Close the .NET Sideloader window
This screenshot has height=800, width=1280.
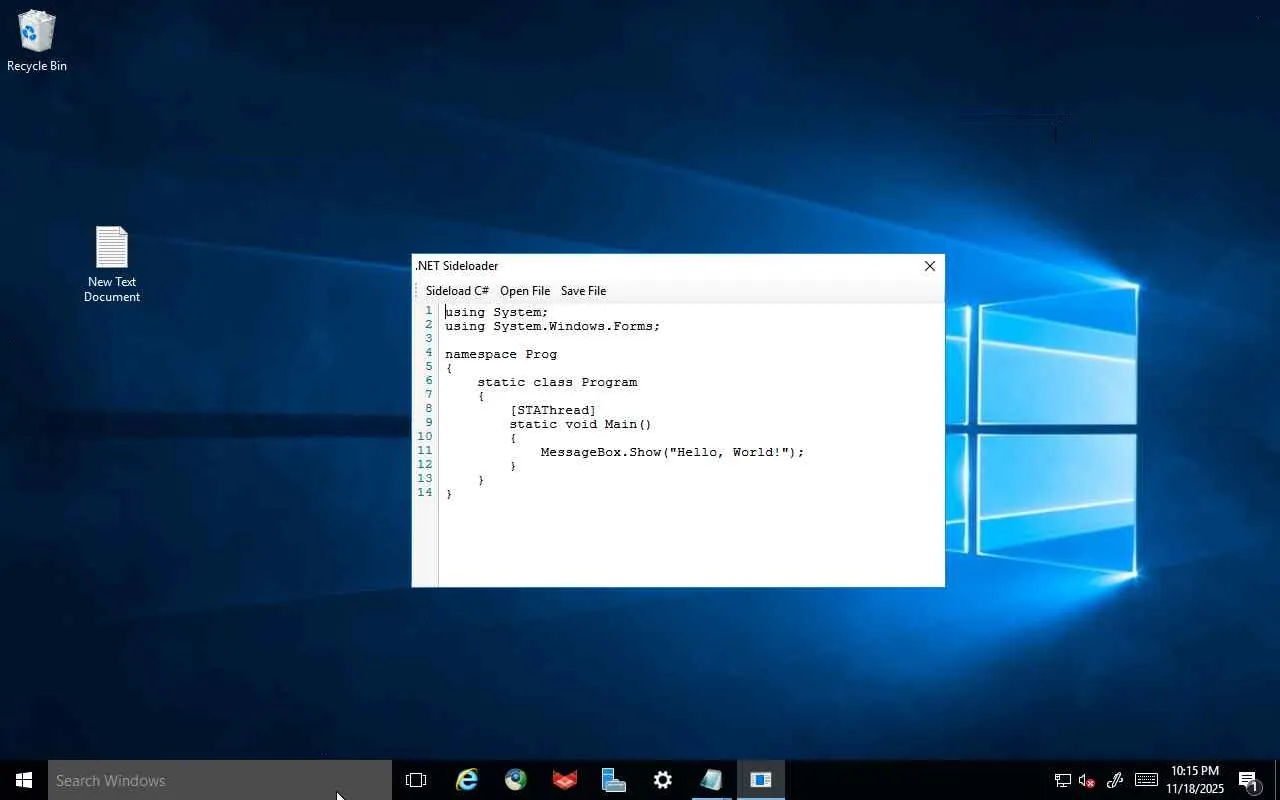tap(930, 266)
